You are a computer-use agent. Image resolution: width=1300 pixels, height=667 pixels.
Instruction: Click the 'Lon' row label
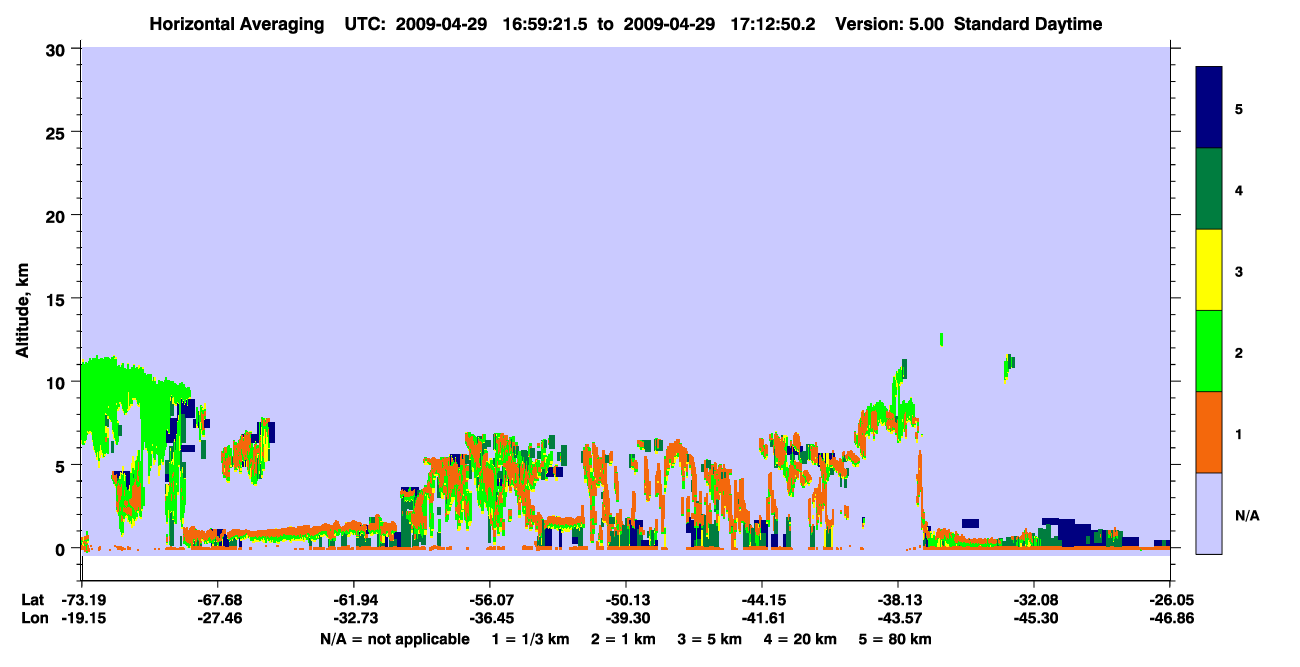click(33, 619)
